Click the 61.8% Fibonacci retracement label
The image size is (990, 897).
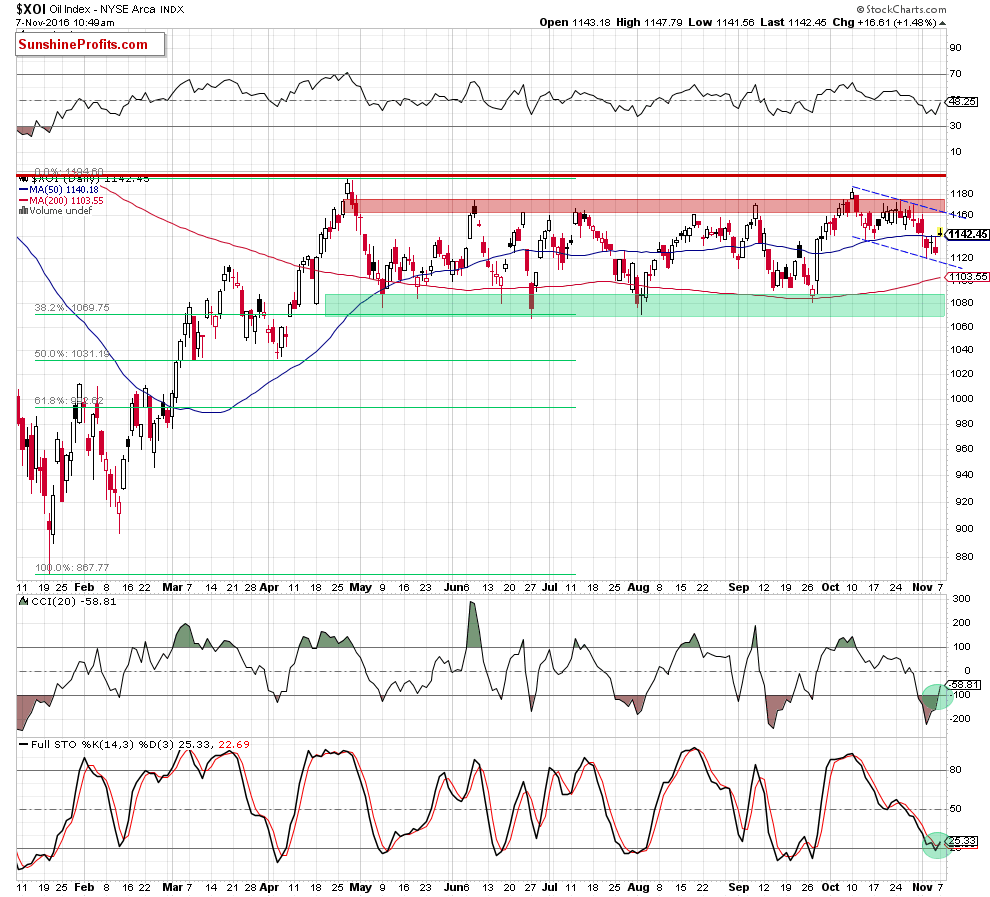69,400
